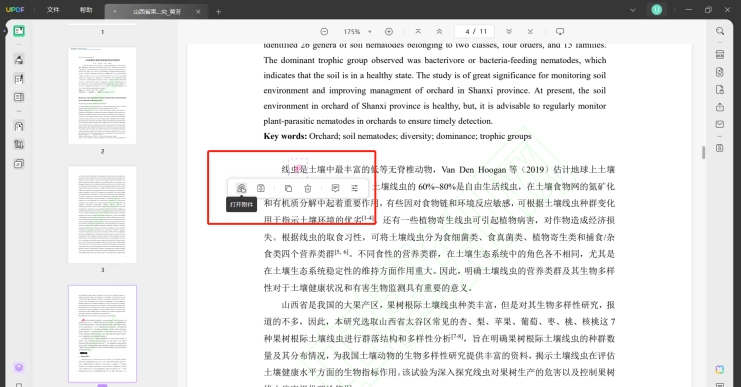Expand the title bar chevron dropdown
This screenshot has height=387, width=741.
tap(633, 10)
